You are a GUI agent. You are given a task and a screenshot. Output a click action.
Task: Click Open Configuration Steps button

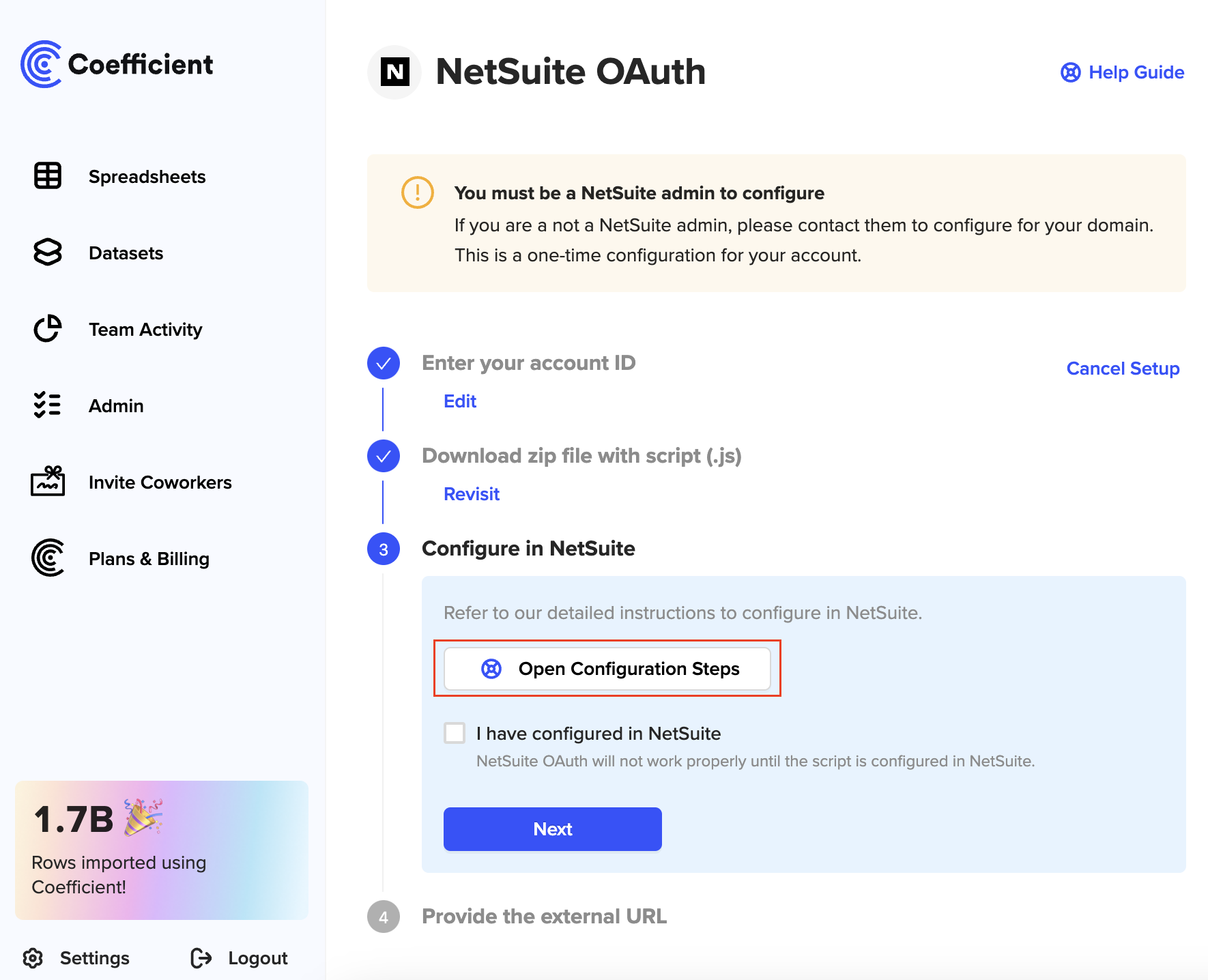[607, 669]
